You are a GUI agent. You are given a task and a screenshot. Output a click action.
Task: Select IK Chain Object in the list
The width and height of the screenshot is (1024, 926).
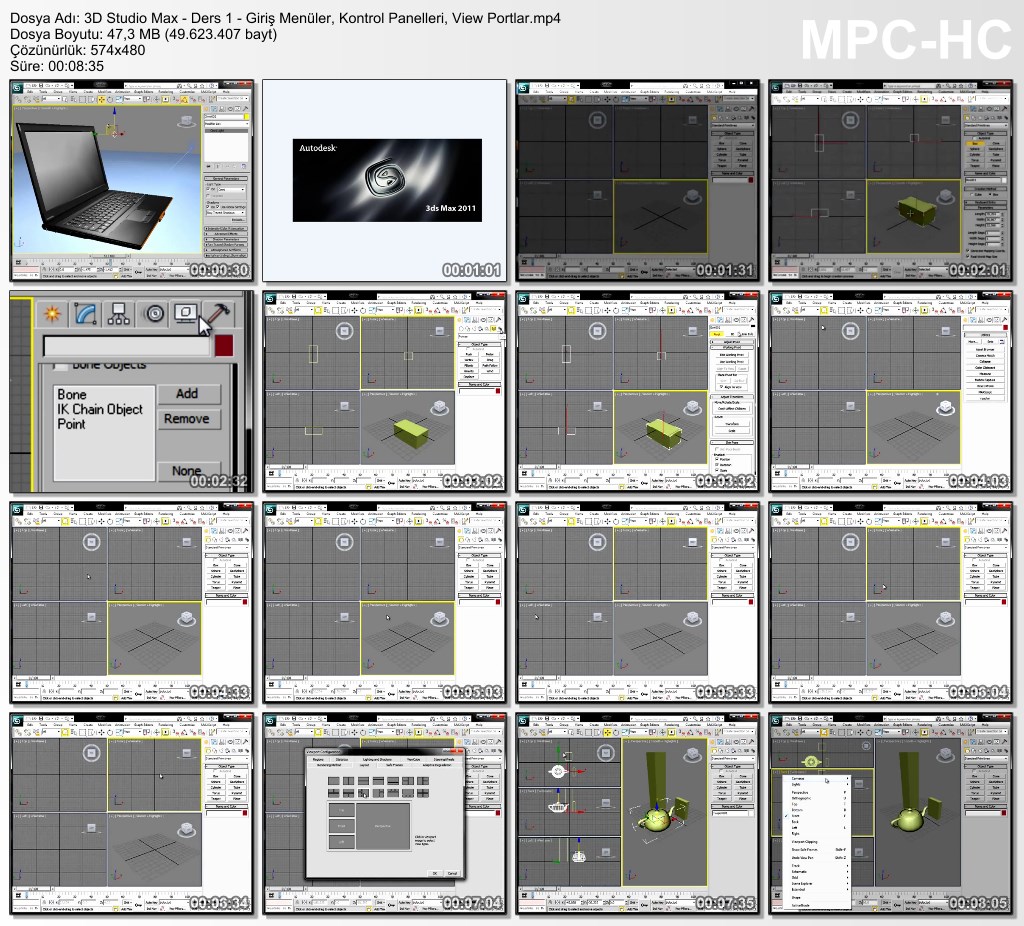click(x=100, y=409)
